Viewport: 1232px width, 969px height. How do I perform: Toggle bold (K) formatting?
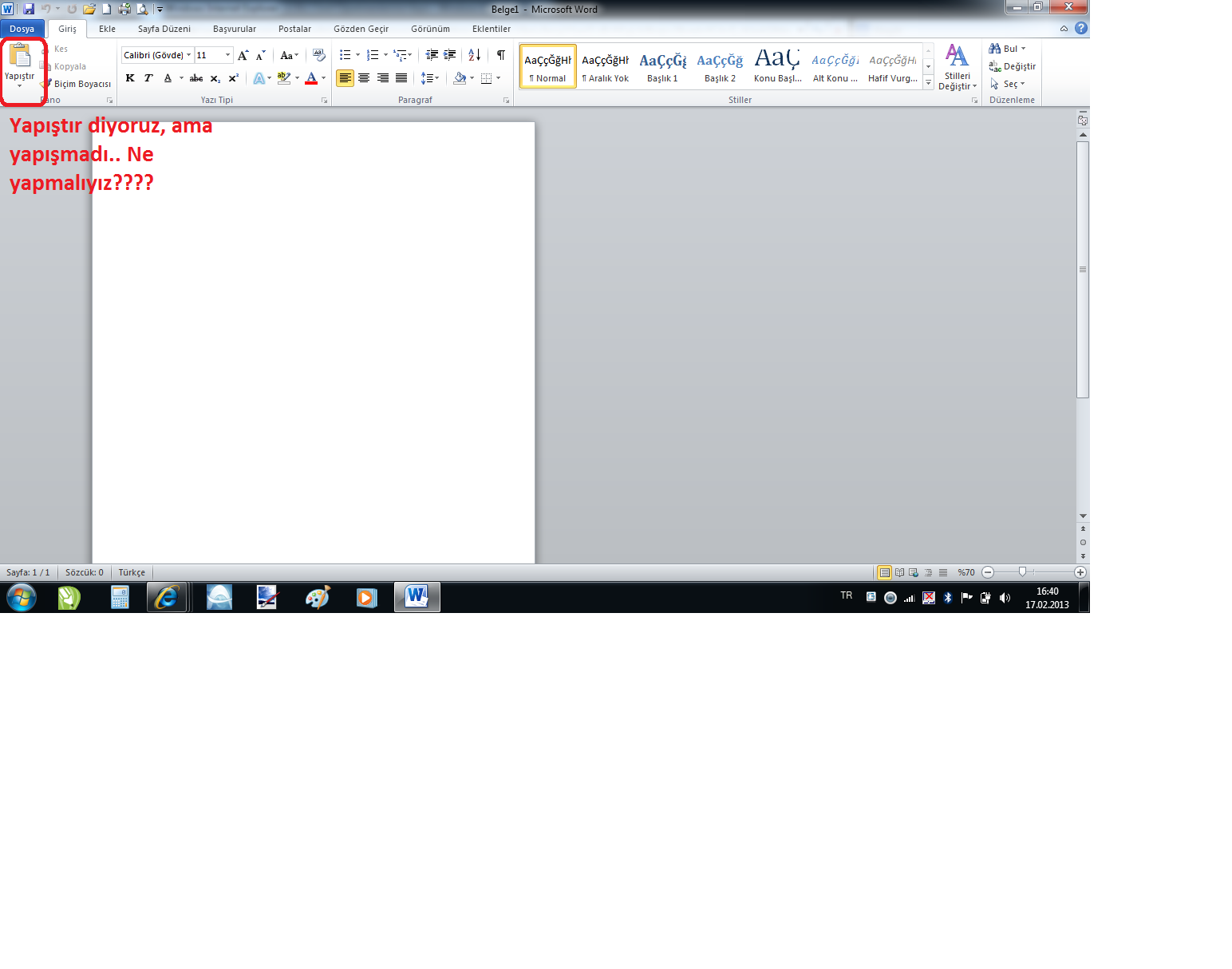tap(130, 78)
